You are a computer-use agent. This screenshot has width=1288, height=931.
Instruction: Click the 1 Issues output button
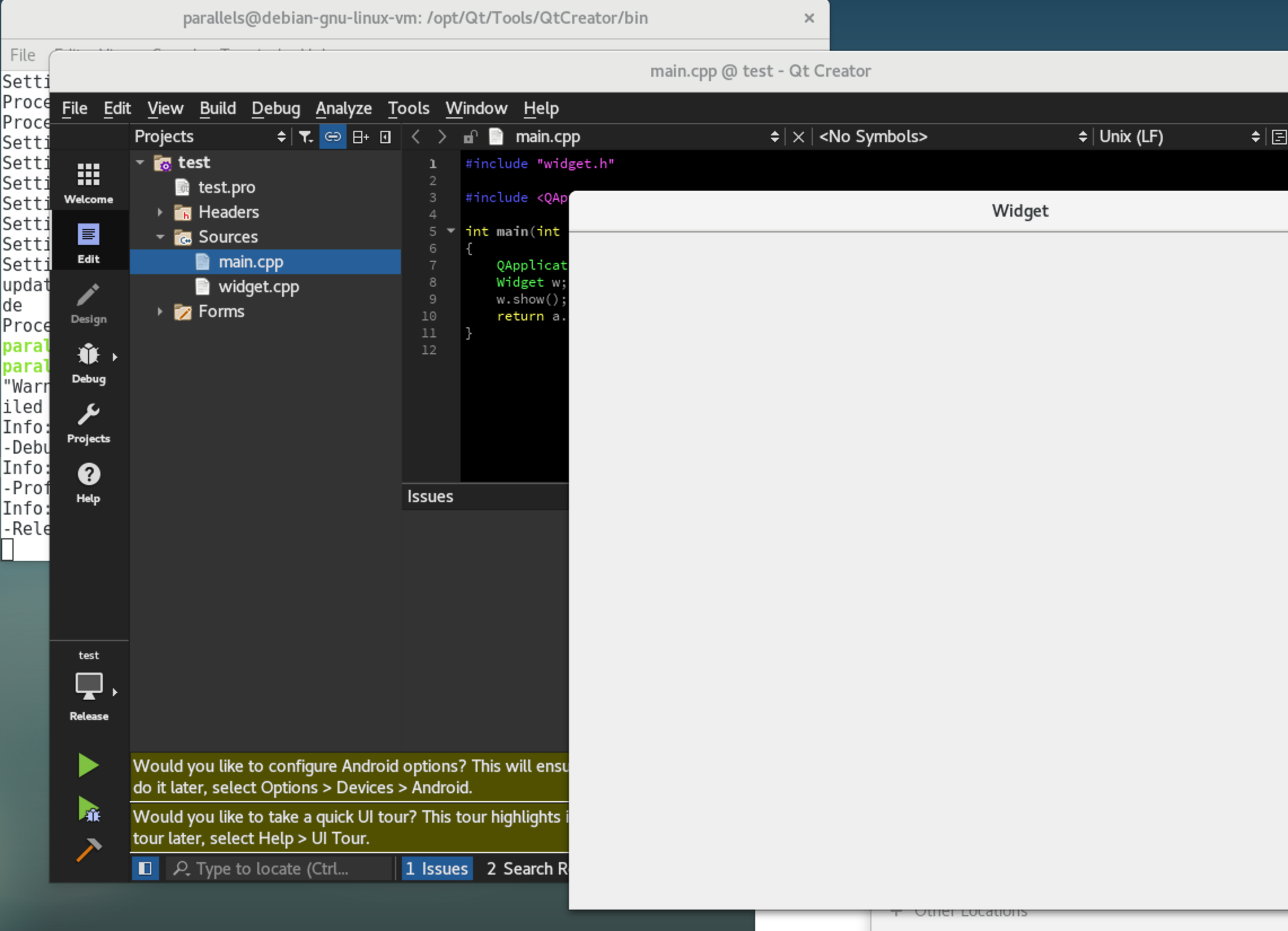click(437, 868)
